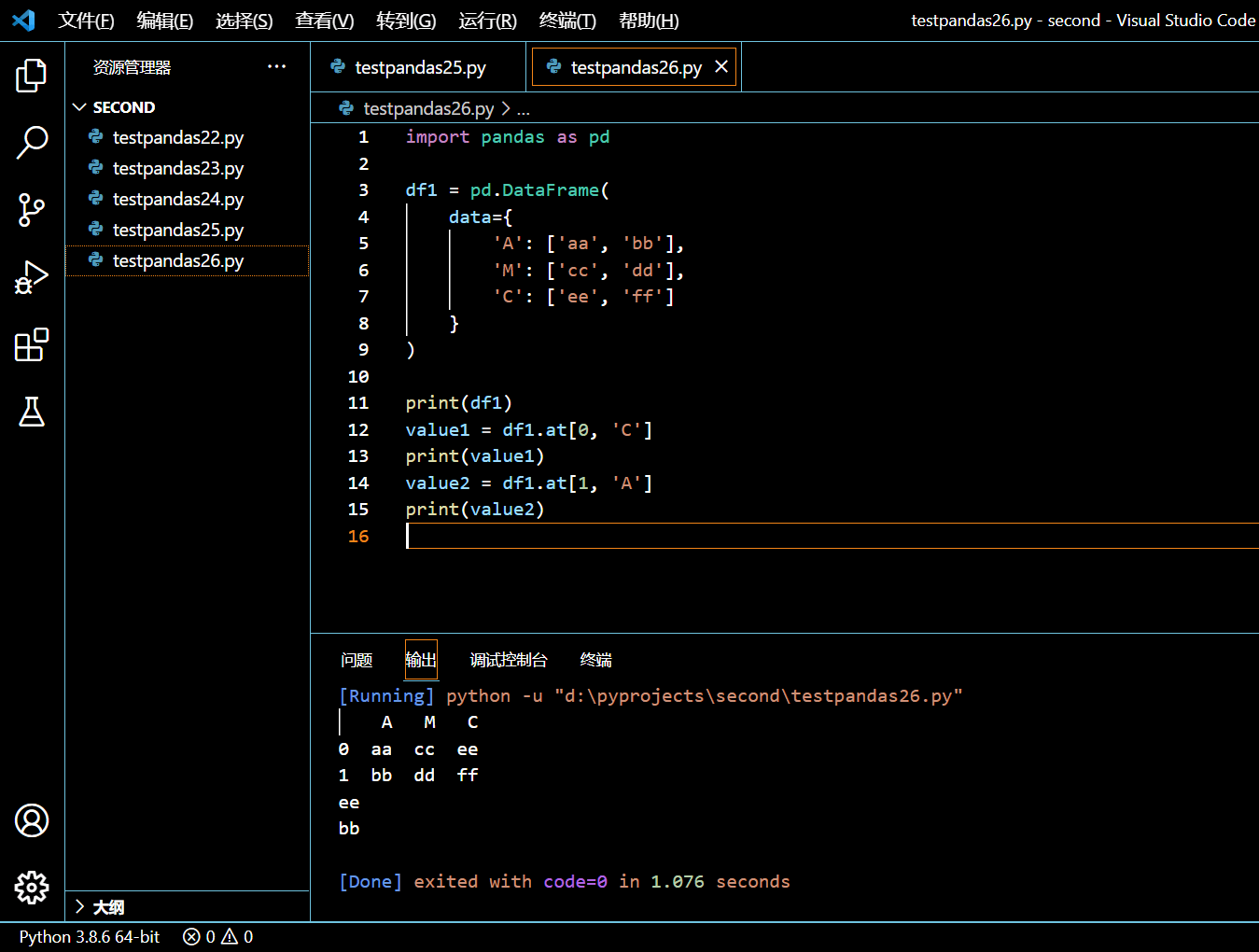Click breadcrumb ellipsis symbol item

coord(524,109)
